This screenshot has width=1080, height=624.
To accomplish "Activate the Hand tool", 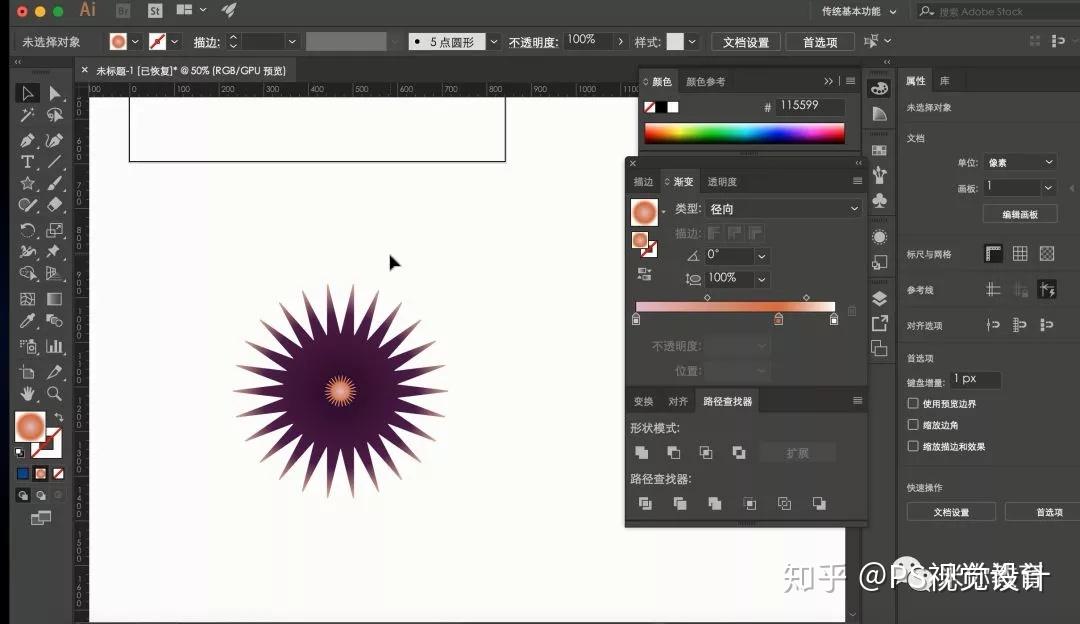I will coord(27,393).
